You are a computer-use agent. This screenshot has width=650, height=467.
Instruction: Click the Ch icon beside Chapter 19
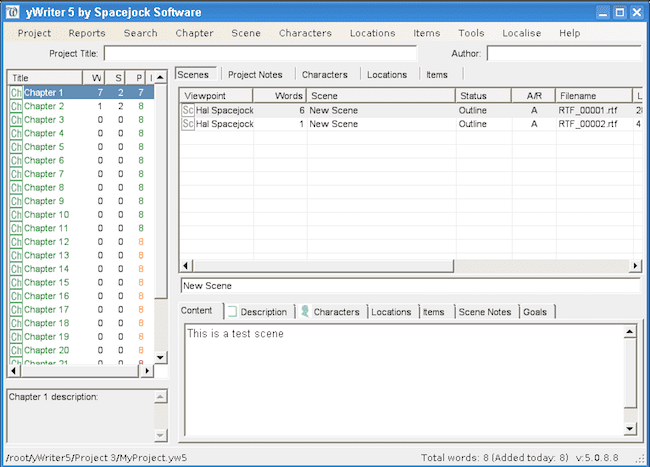pos(16,336)
